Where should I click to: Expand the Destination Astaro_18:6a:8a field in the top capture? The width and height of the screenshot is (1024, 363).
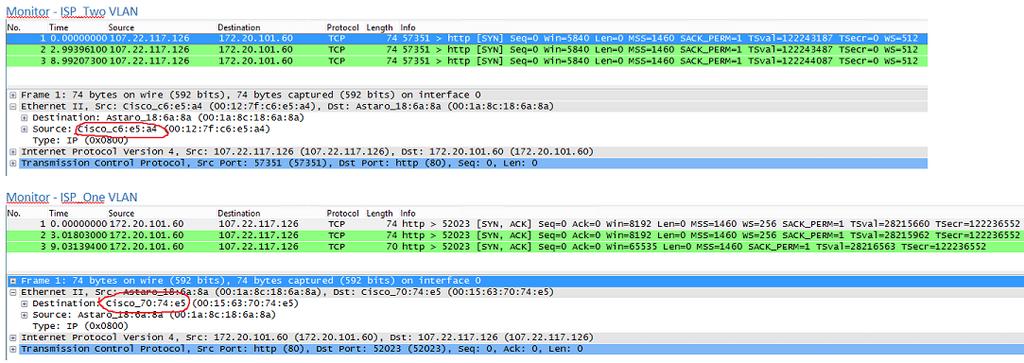[24, 118]
